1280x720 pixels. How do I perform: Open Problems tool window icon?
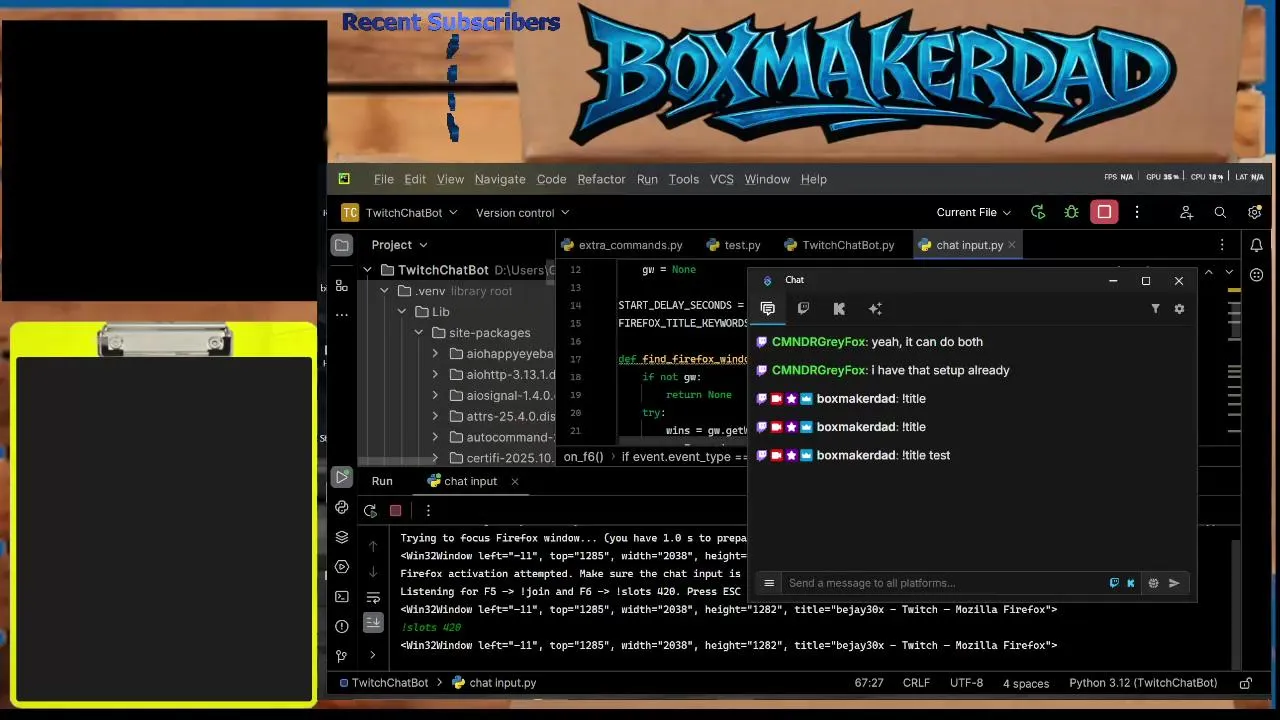point(342,626)
